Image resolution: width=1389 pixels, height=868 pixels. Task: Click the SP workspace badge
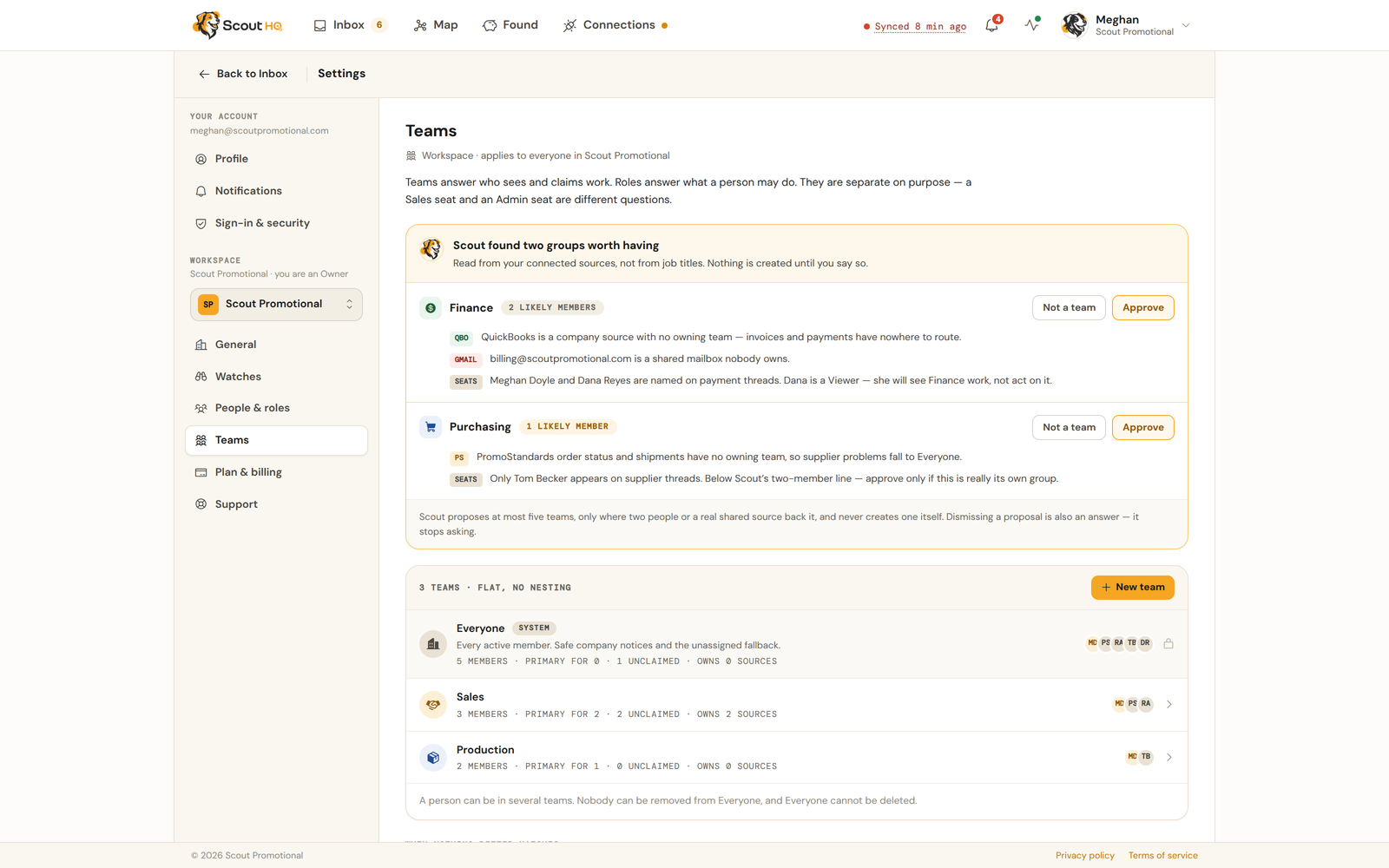click(x=208, y=305)
